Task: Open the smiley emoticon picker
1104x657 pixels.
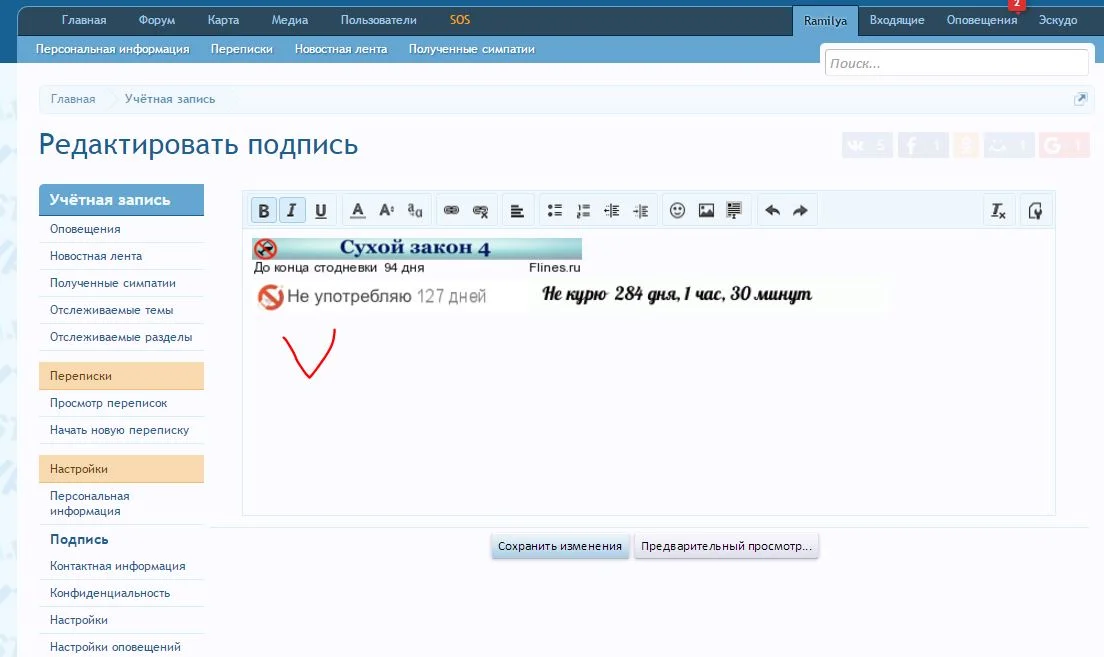Action: (677, 210)
